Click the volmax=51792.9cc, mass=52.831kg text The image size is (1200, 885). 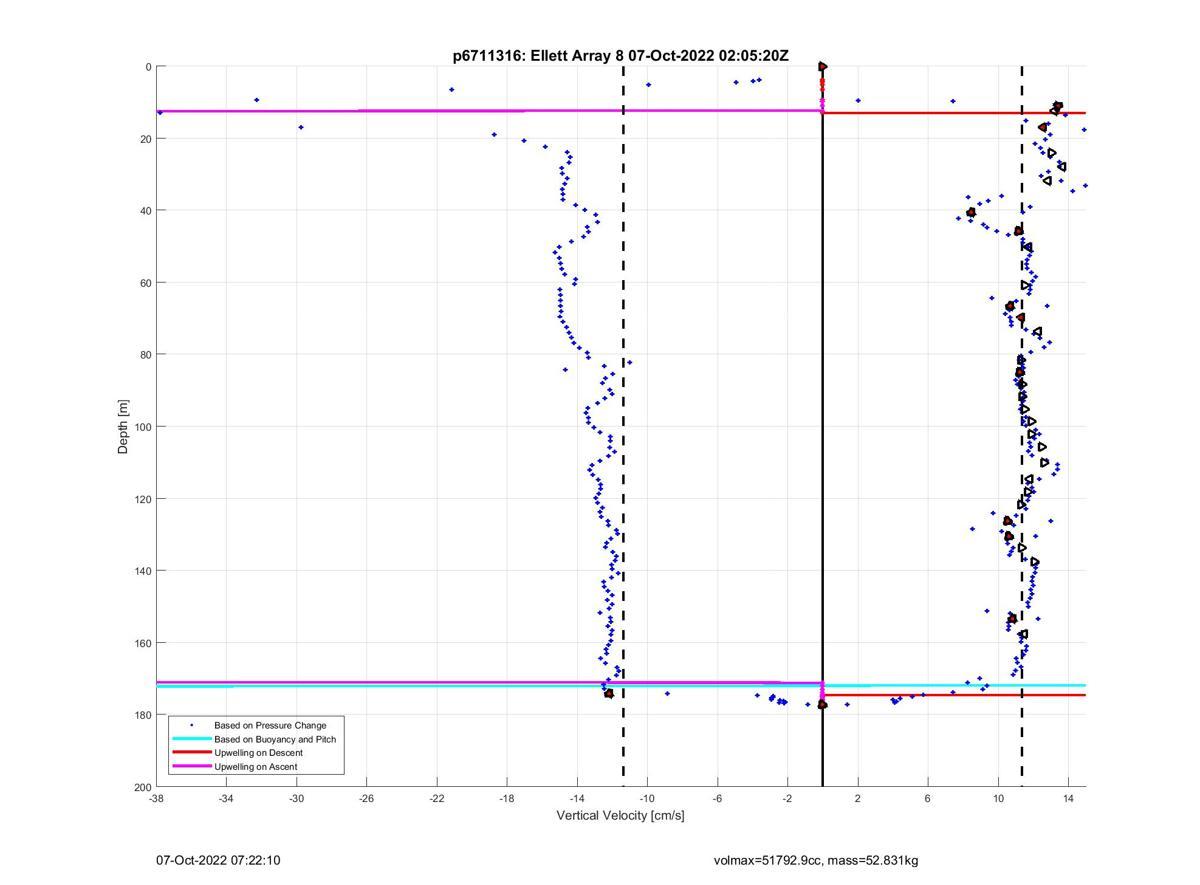pyautogui.click(x=816, y=860)
